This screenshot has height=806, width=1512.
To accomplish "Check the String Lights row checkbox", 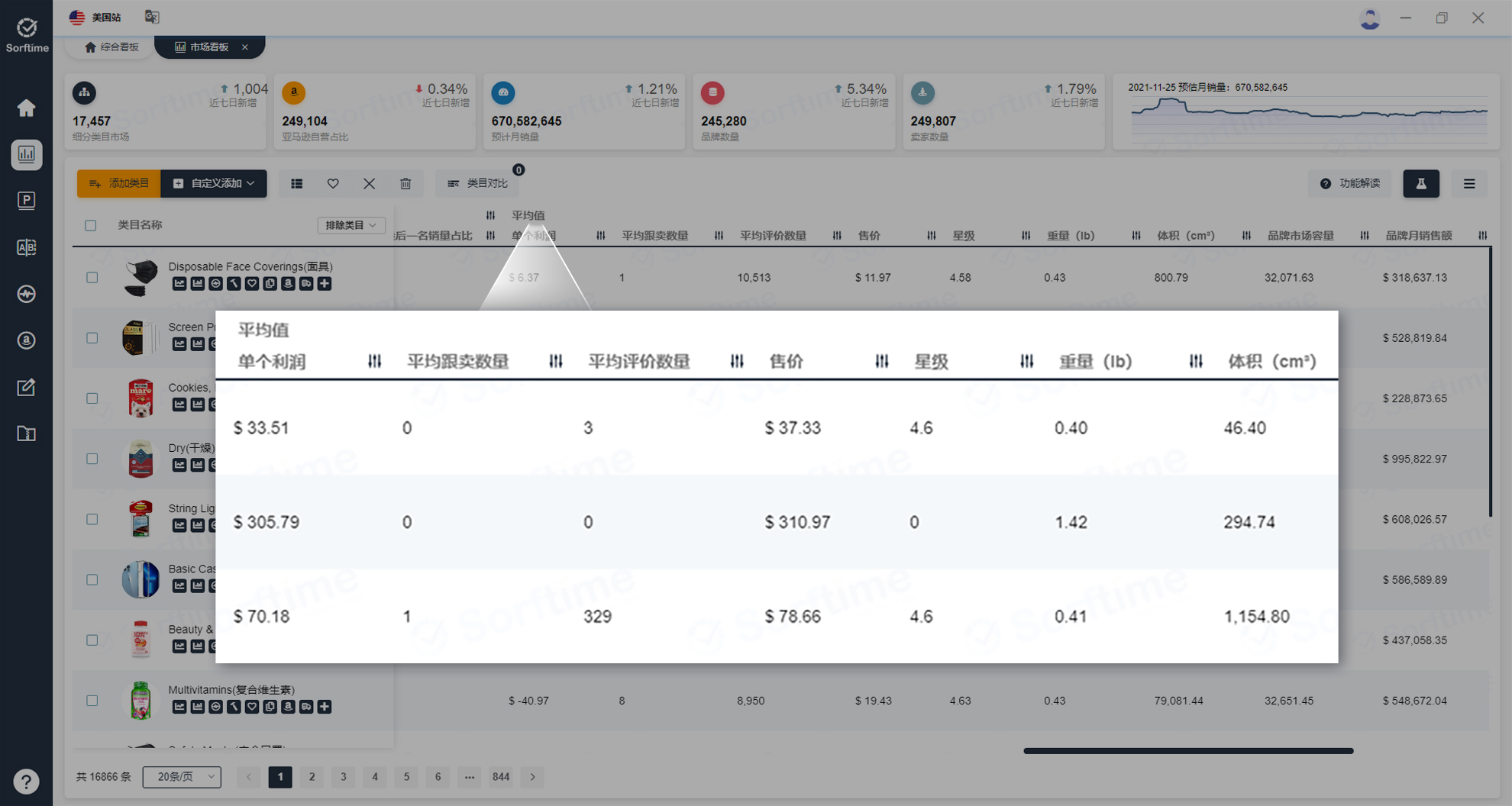I will click(x=92, y=519).
